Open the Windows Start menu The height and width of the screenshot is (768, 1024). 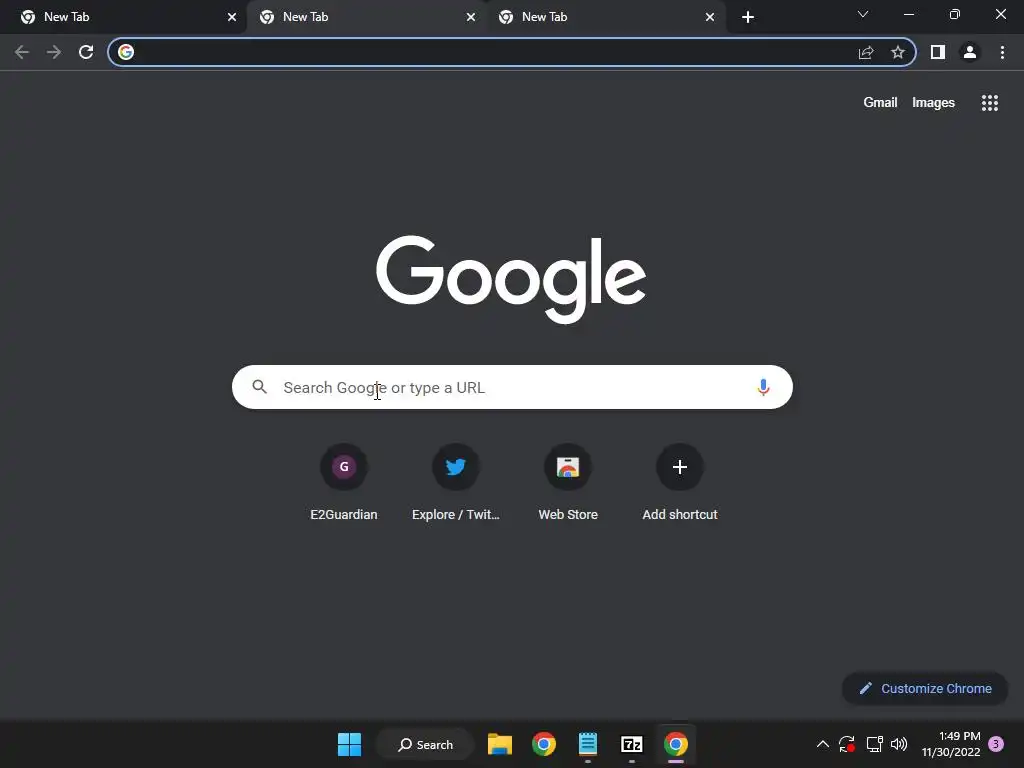(349, 744)
